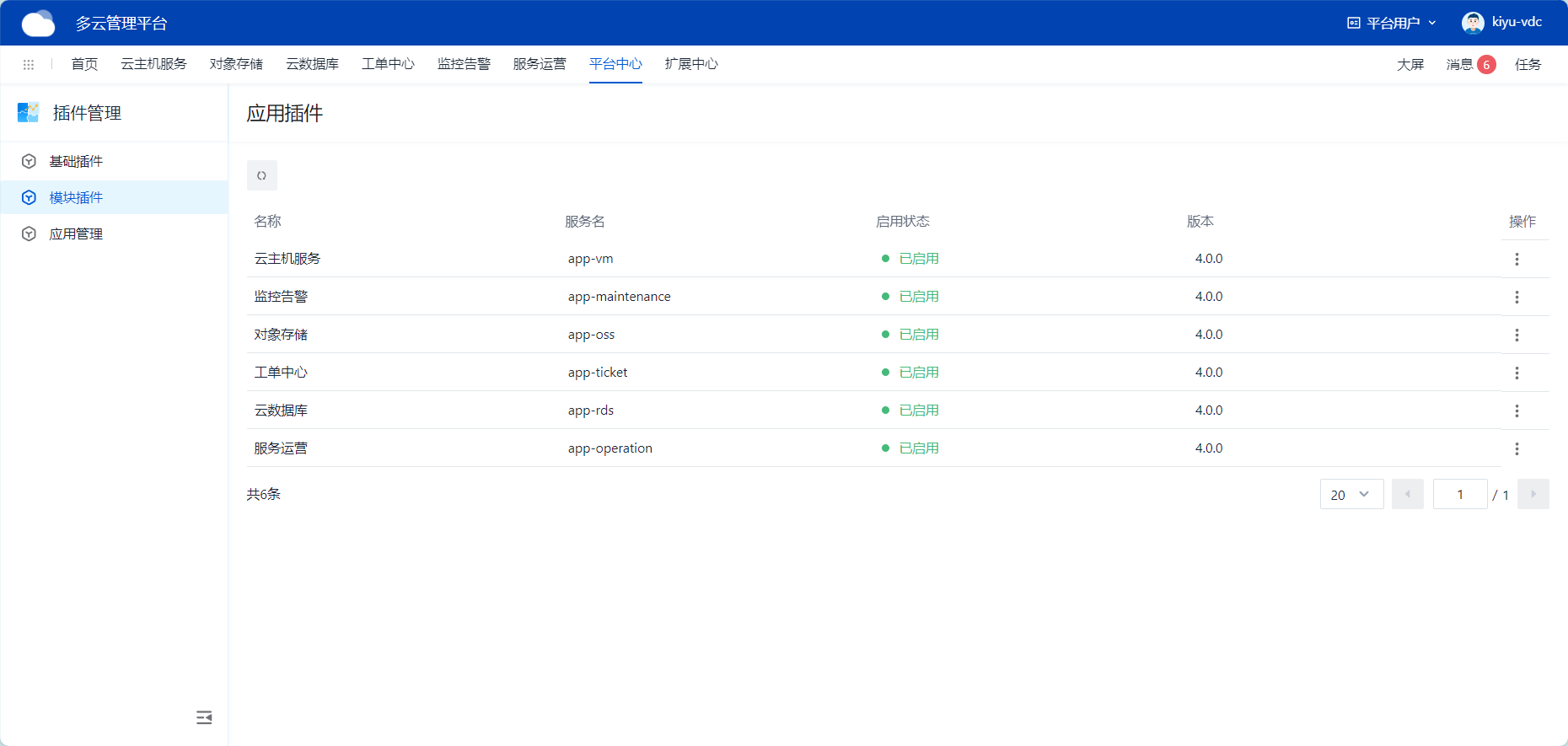Image resolution: width=1568 pixels, height=746 pixels.
Task: Select 应用管理 in the sidebar
Action: 76,234
